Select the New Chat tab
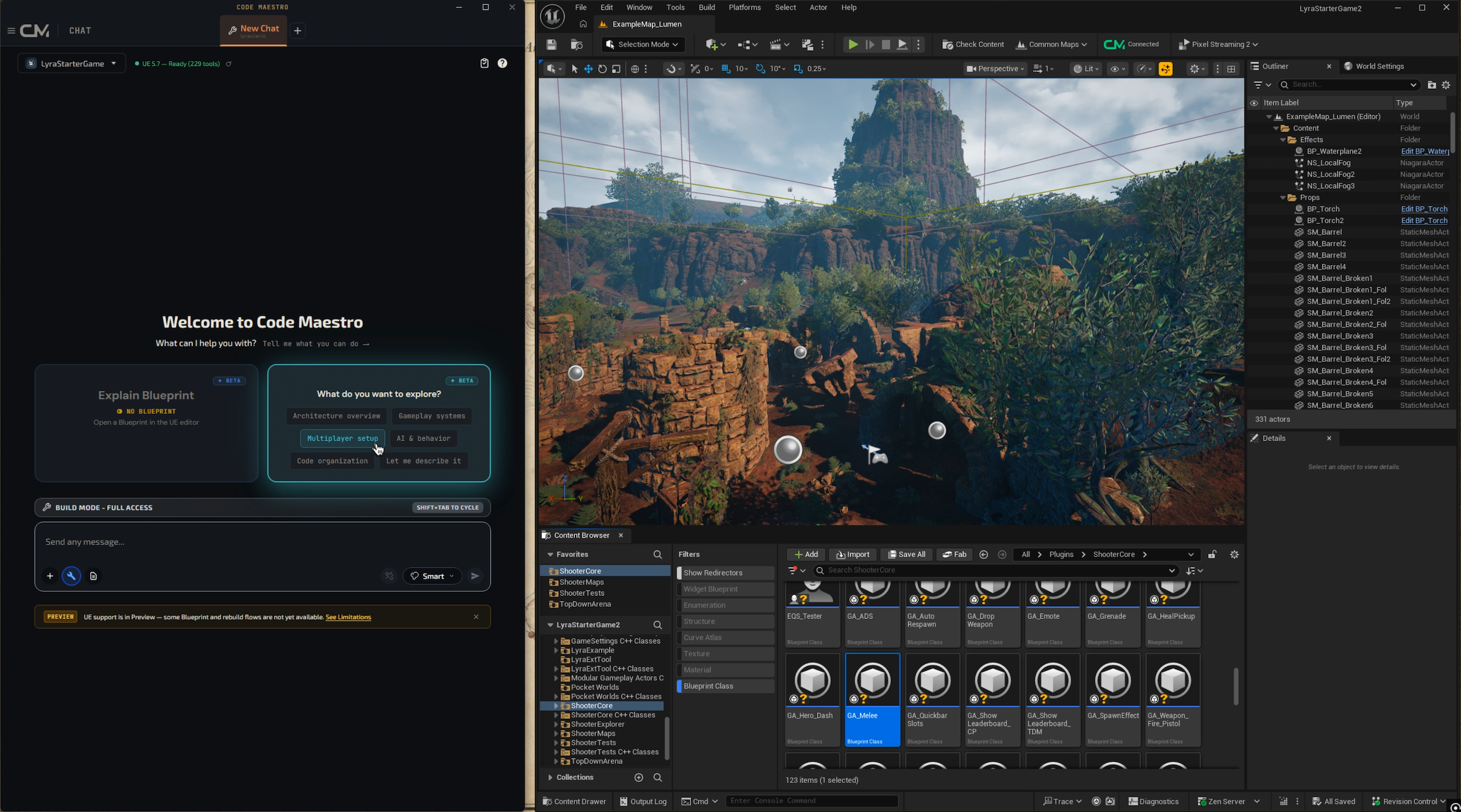Screen dimensions: 1461x812 [253, 30]
